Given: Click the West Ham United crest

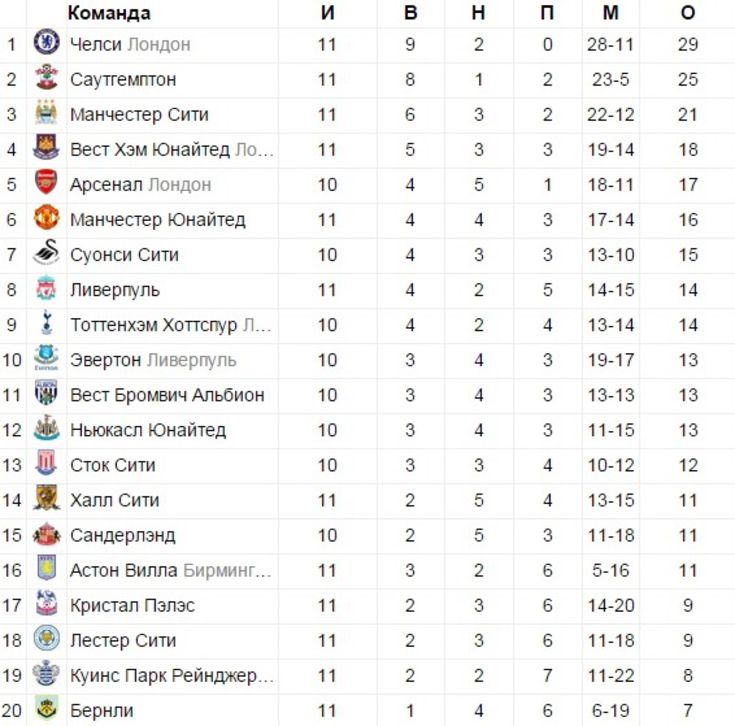Looking at the screenshot, I should 46,147.
